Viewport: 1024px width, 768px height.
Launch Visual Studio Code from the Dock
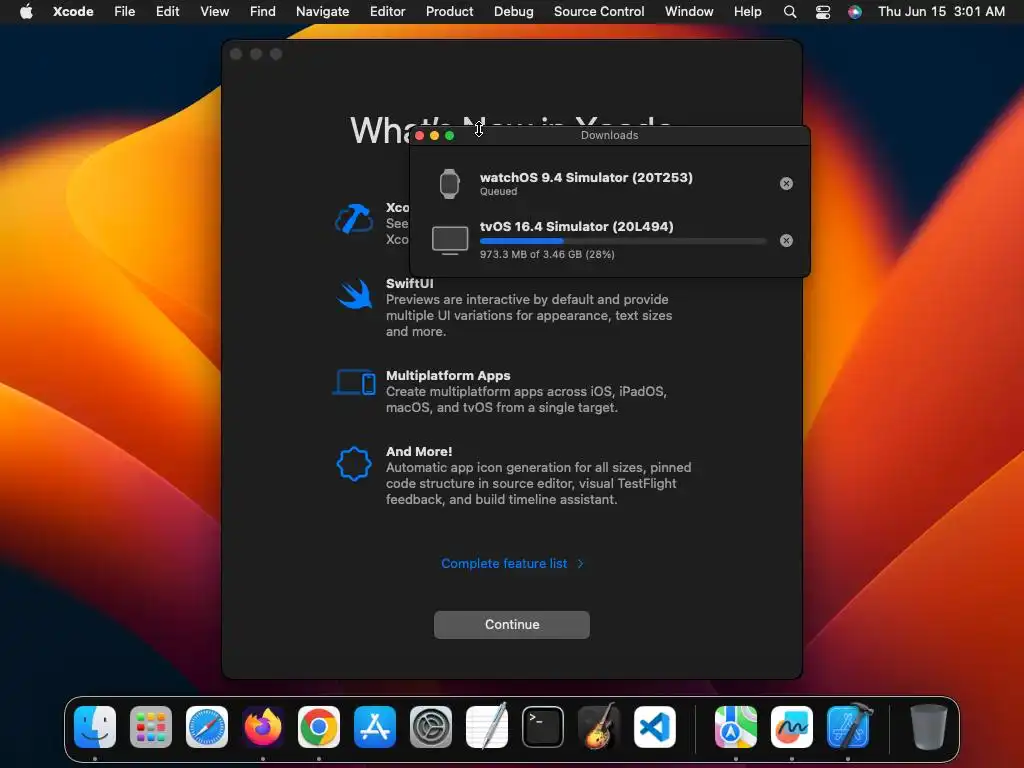[x=655, y=727]
